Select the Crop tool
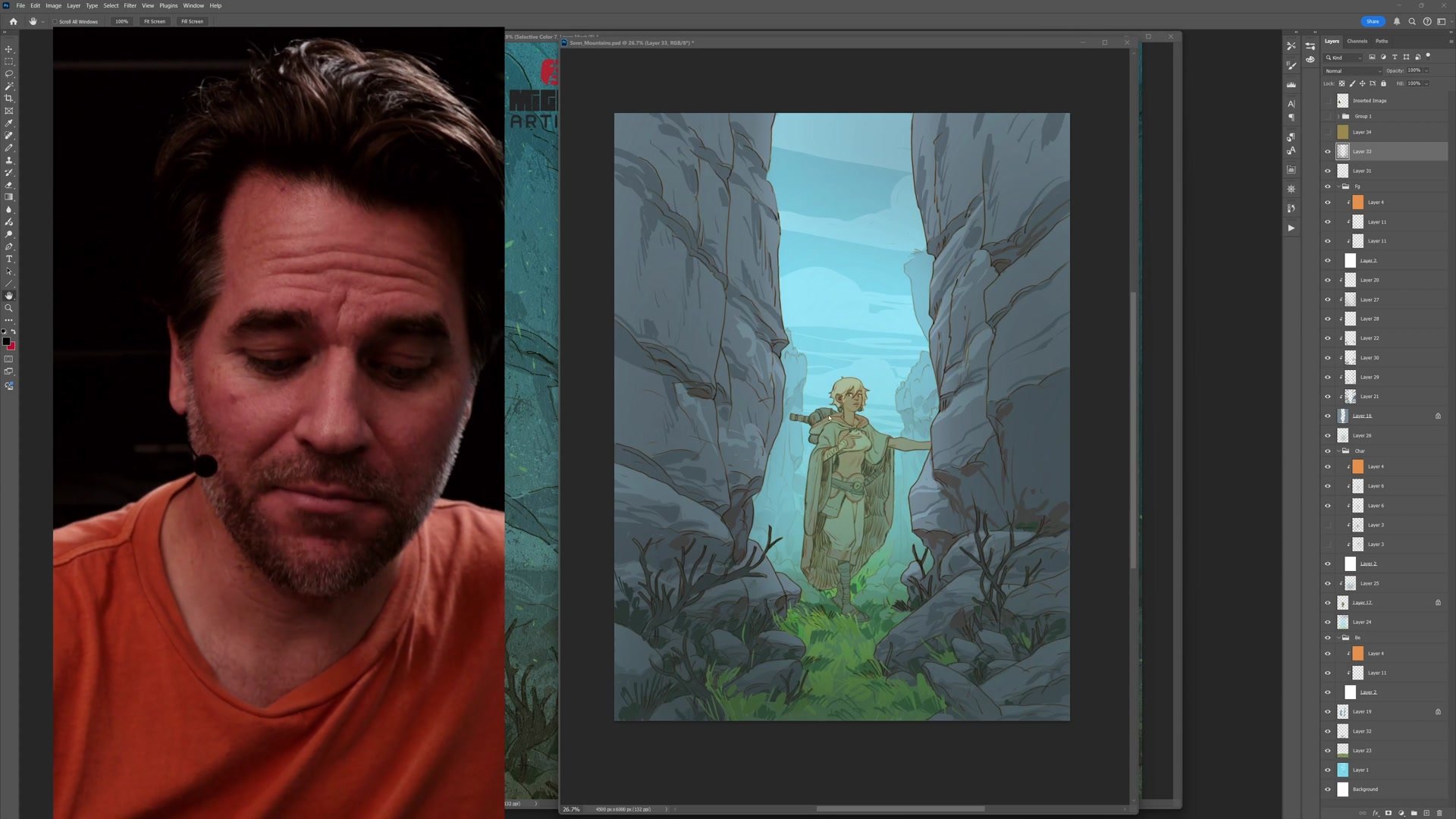Viewport: 1456px width, 819px height. click(9, 99)
